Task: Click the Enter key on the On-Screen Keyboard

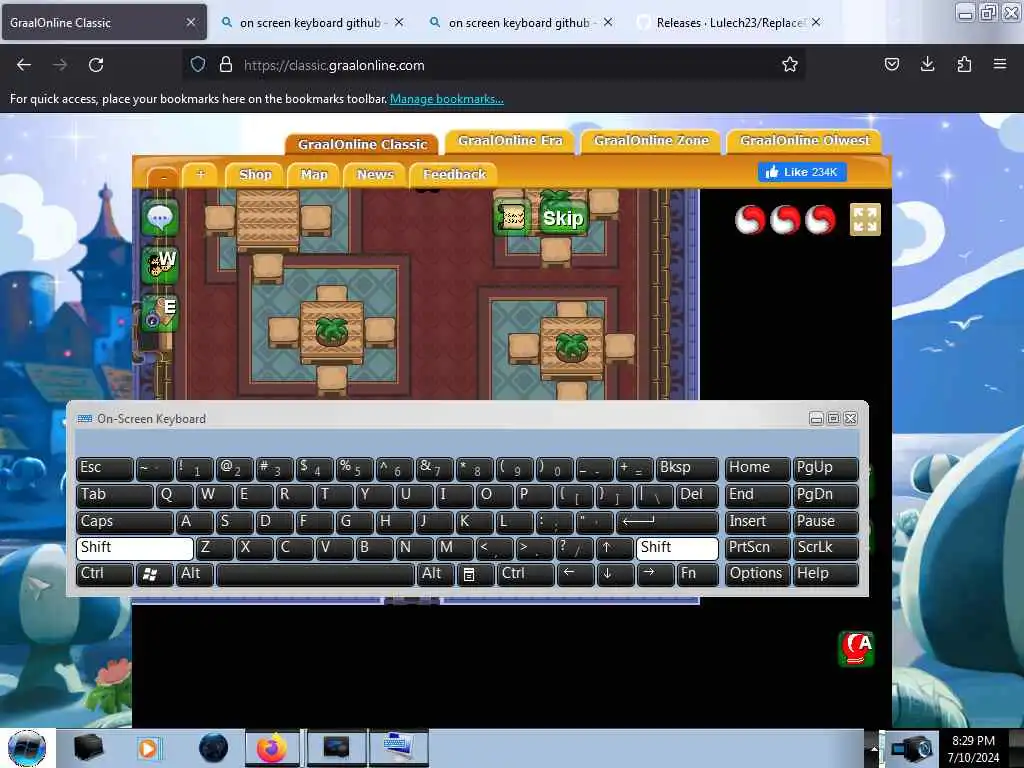Action: point(667,522)
